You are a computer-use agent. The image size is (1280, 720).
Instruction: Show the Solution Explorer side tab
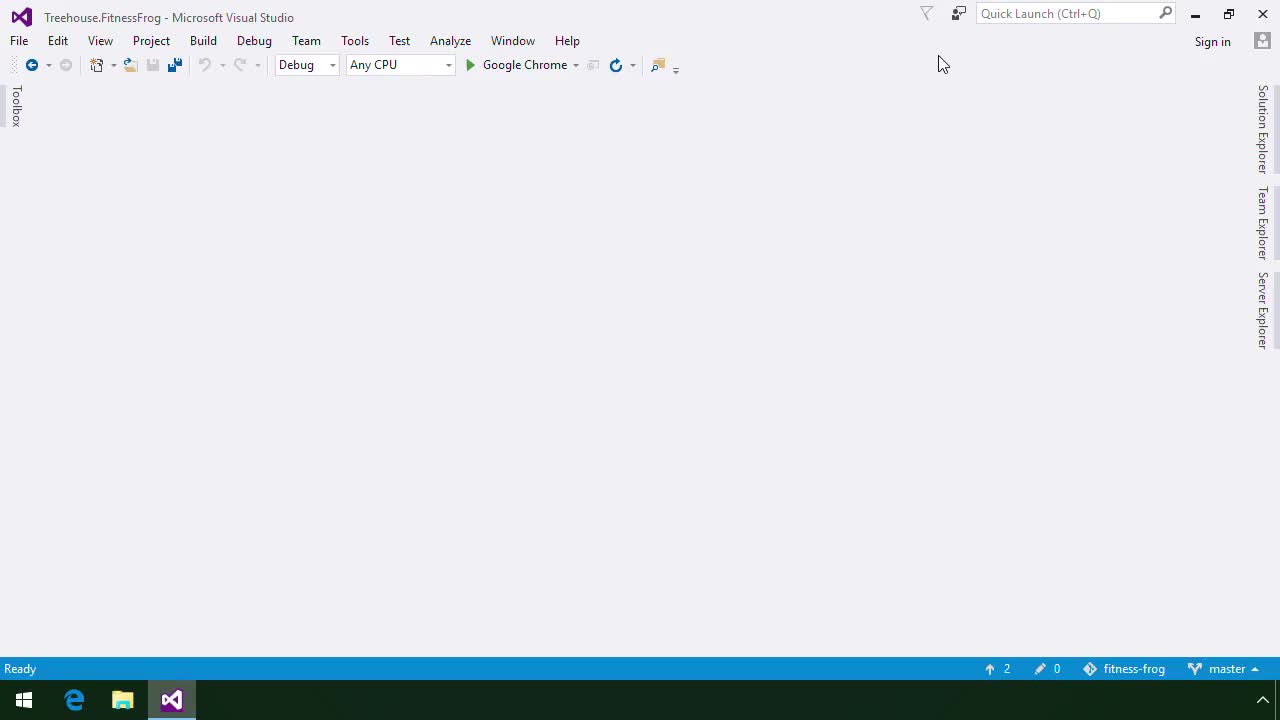click(1263, 129)
